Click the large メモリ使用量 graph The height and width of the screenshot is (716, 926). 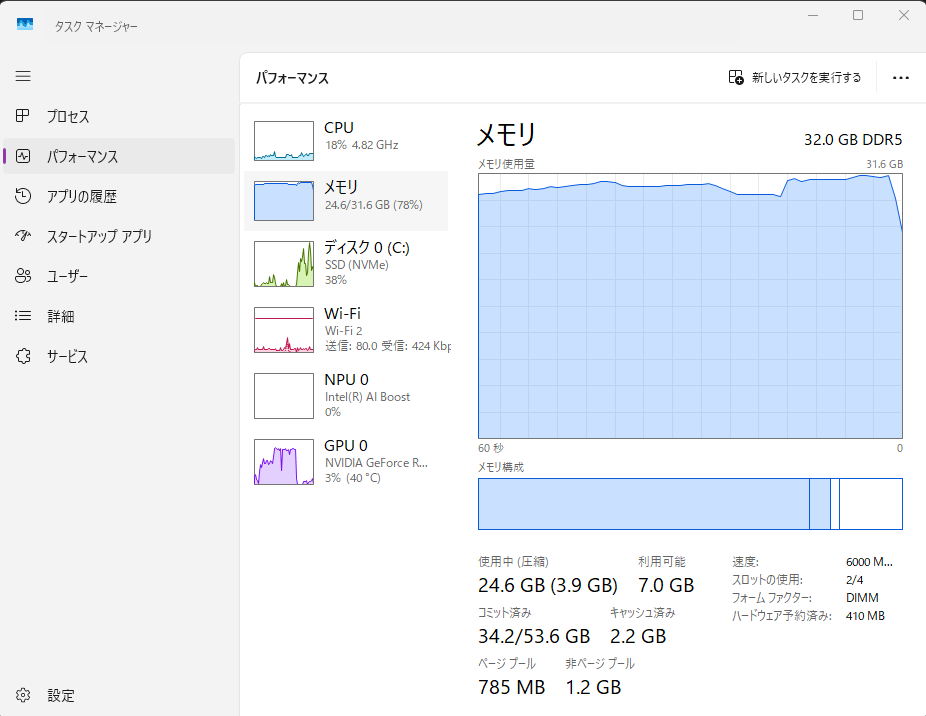click(690, 306)
